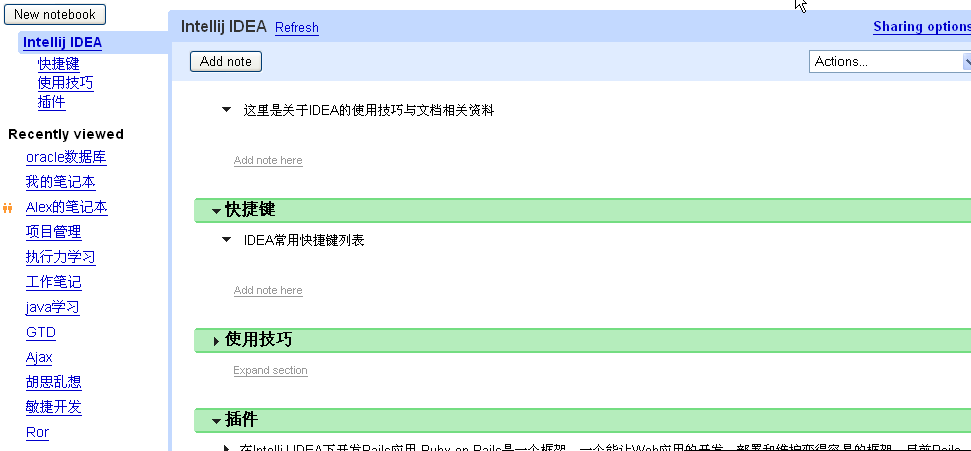Screen dimensions: 971x451
Task: Open the 项目管理 notebook
Action: click(54, 232)
